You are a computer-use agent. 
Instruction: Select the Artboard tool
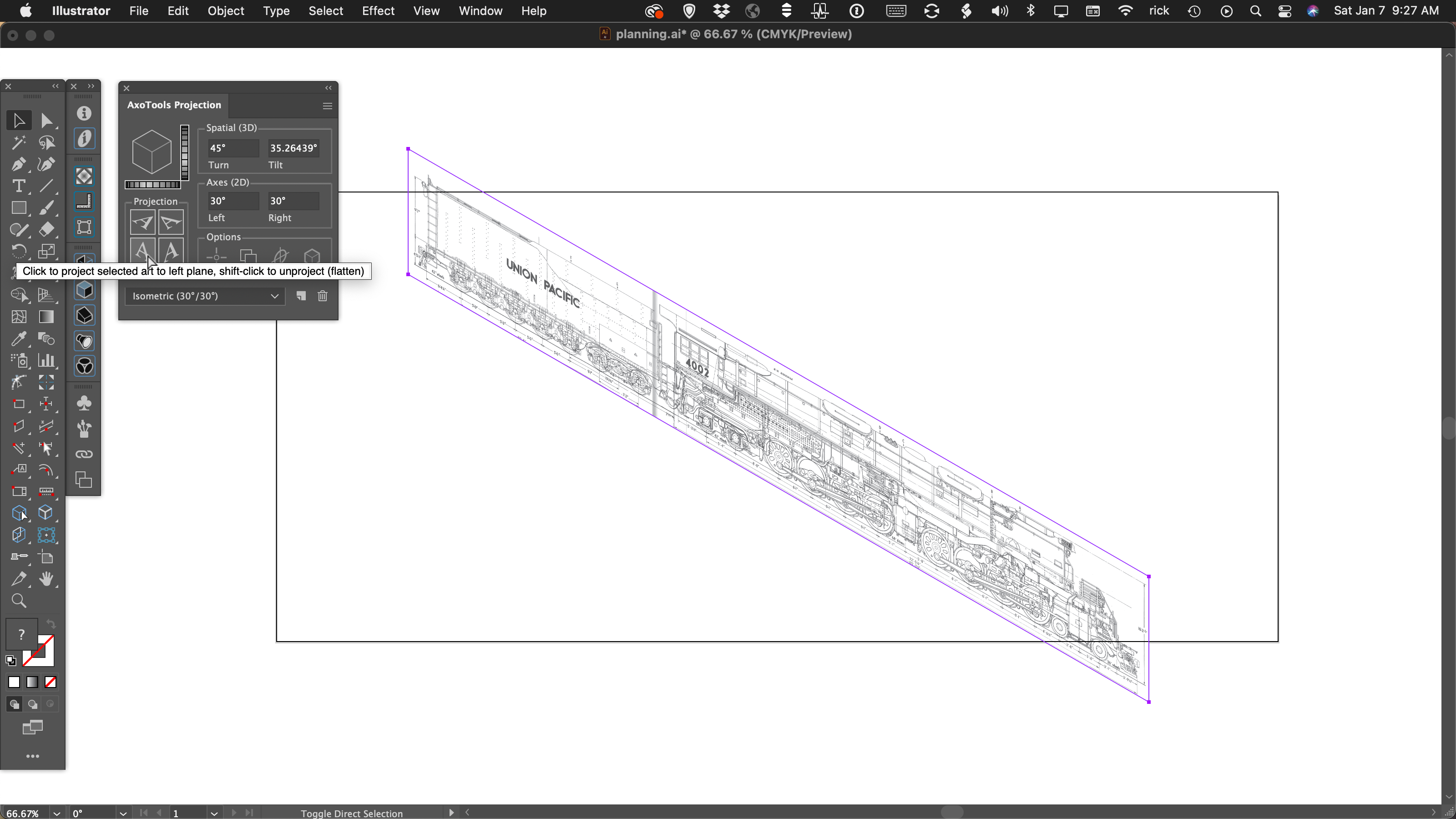tap(46, 557)
